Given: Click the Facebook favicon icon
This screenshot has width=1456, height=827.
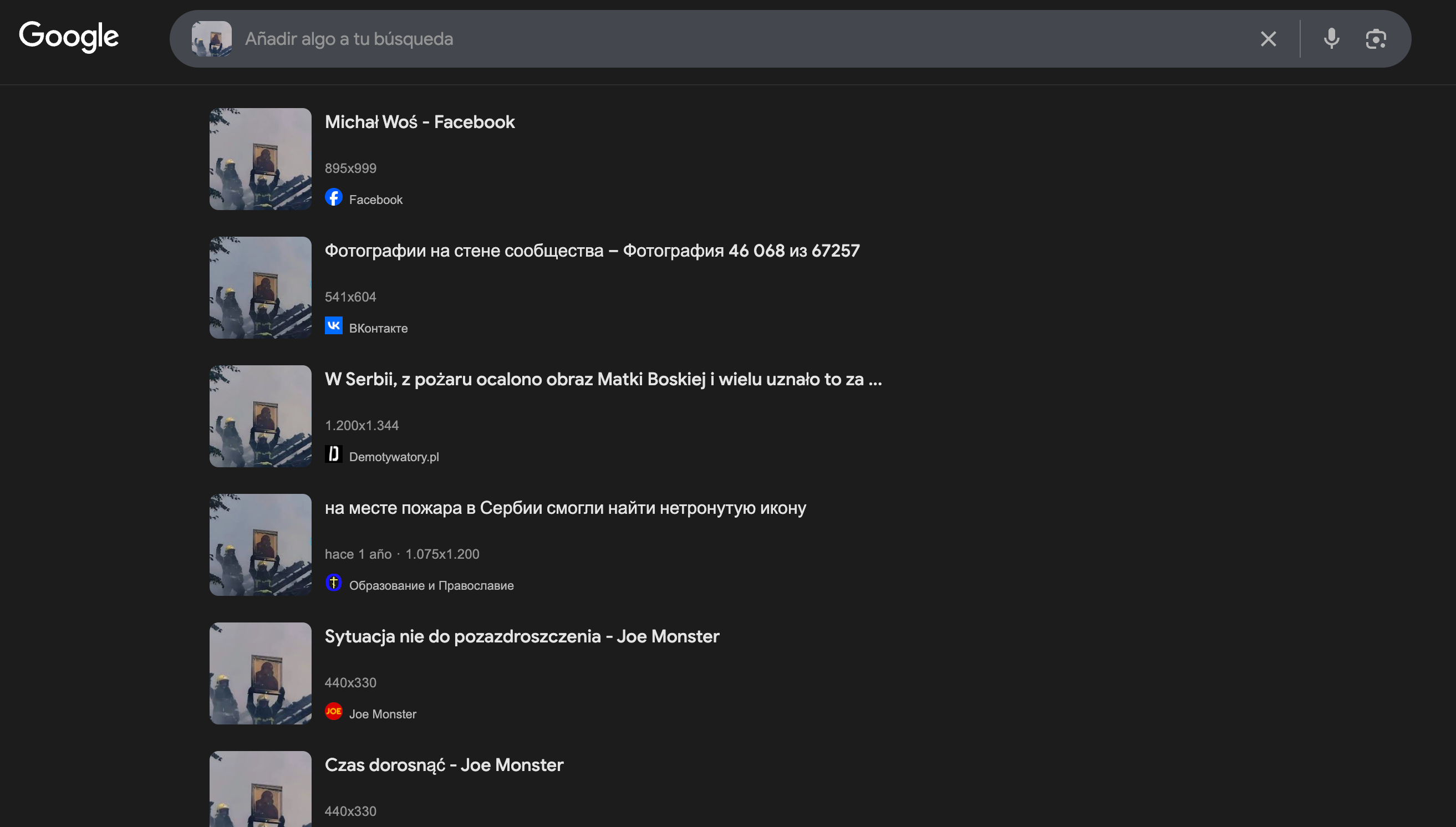Looking at the screenshot, I should [333, 198].
